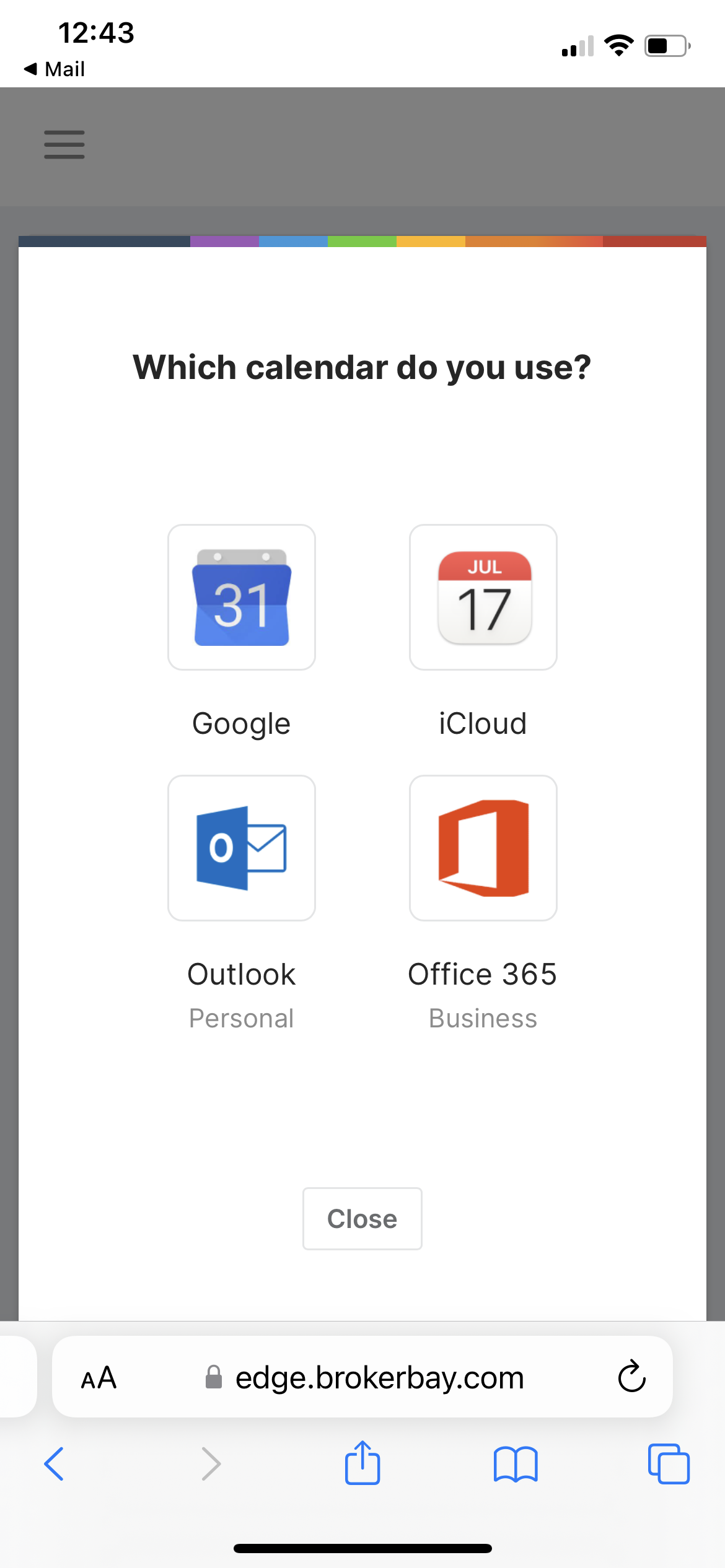The width and height of the screenshot is (725, 1568).
Task: Tap the 12:43 clock
Action: (96, 33)
